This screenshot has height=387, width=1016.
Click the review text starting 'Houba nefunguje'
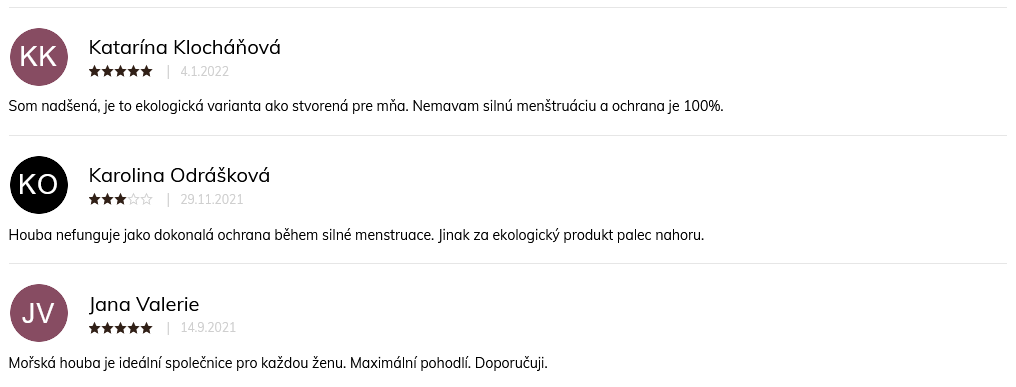[x=356, y=235]
